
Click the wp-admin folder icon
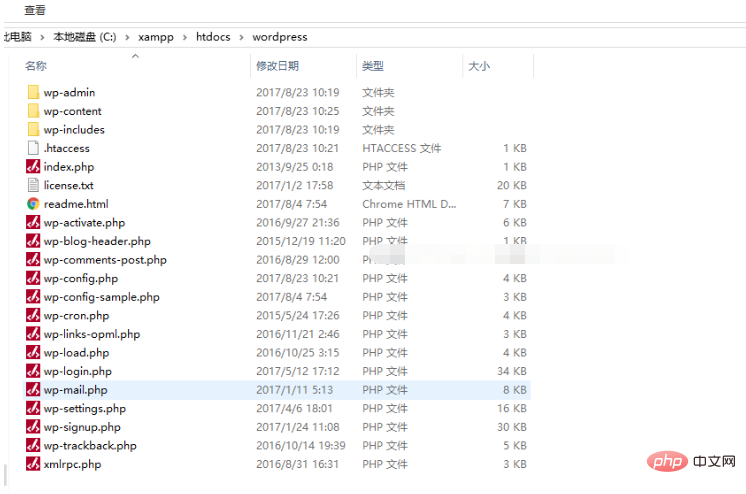[33, 93]
